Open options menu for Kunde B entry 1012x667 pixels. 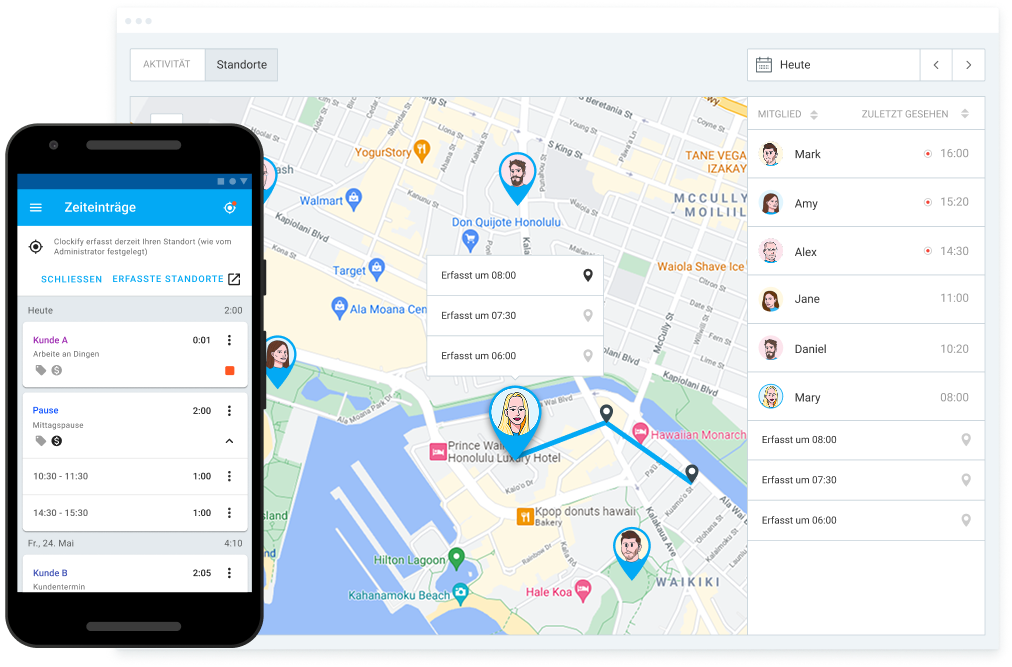pyautogui.click(x=229, y=573)
